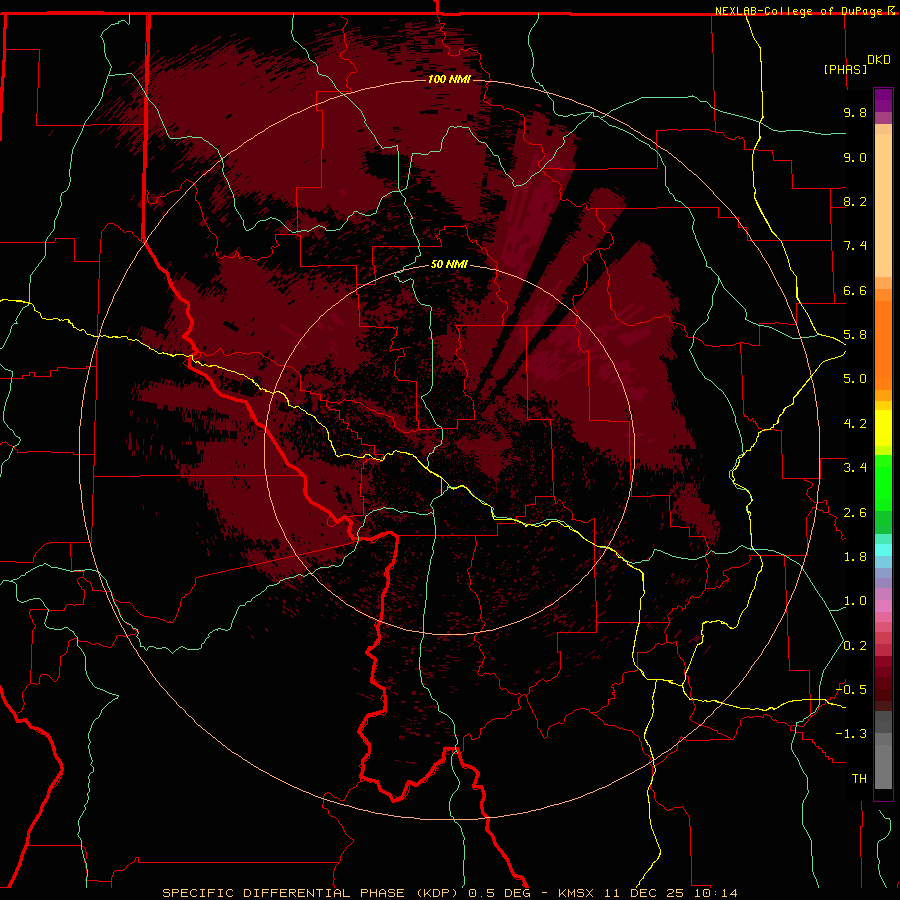The height and width of the screenshot is (900, 900).
Task: Click the 1.8 value on color scale
Action: click(855, 557)
